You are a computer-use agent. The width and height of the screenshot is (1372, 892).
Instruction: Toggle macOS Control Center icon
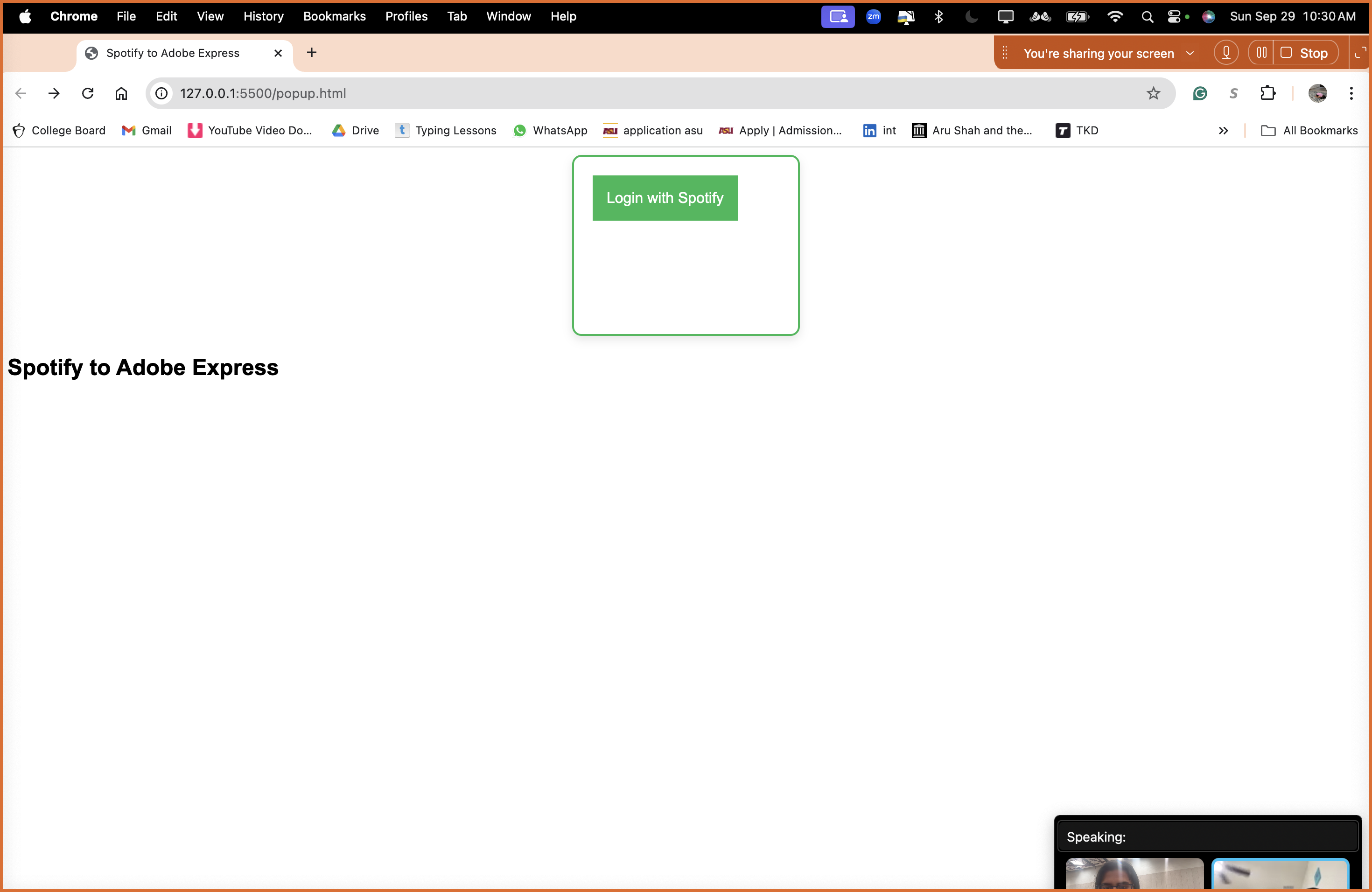1174,17
